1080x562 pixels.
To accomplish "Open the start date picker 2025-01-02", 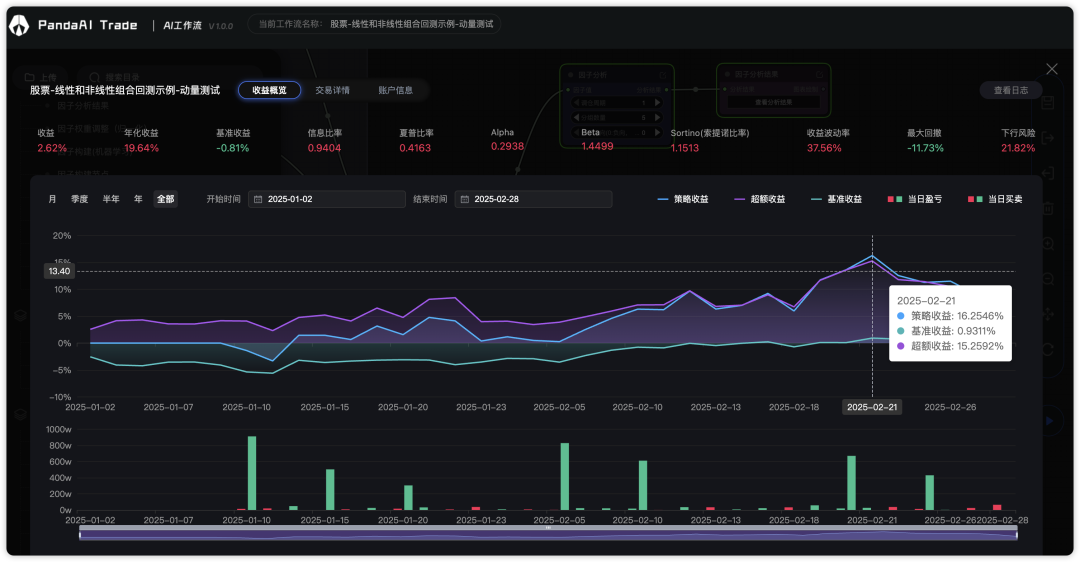I will pos(332,199).
